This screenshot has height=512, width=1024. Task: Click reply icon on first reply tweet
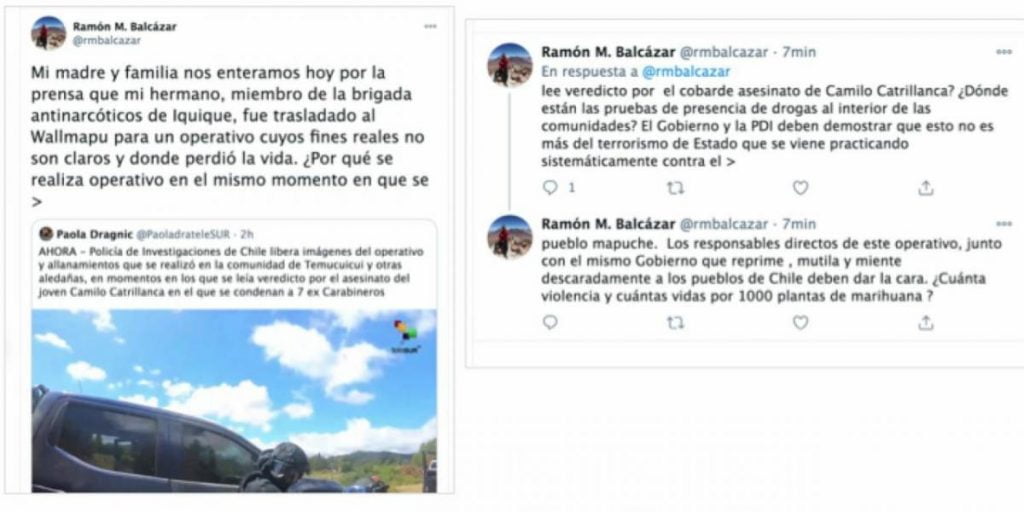(x=551, y=188)
